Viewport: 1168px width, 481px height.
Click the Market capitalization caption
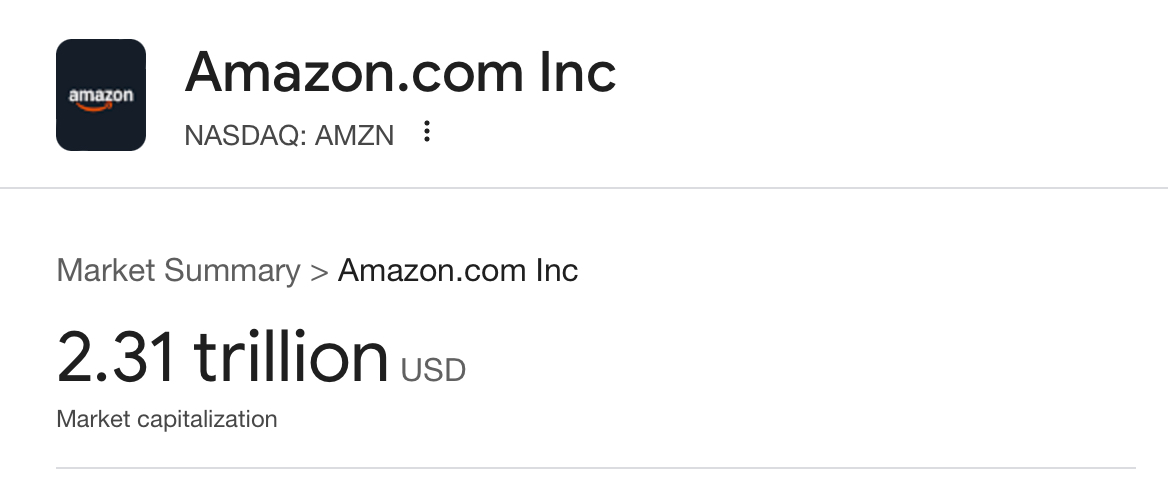167,419
